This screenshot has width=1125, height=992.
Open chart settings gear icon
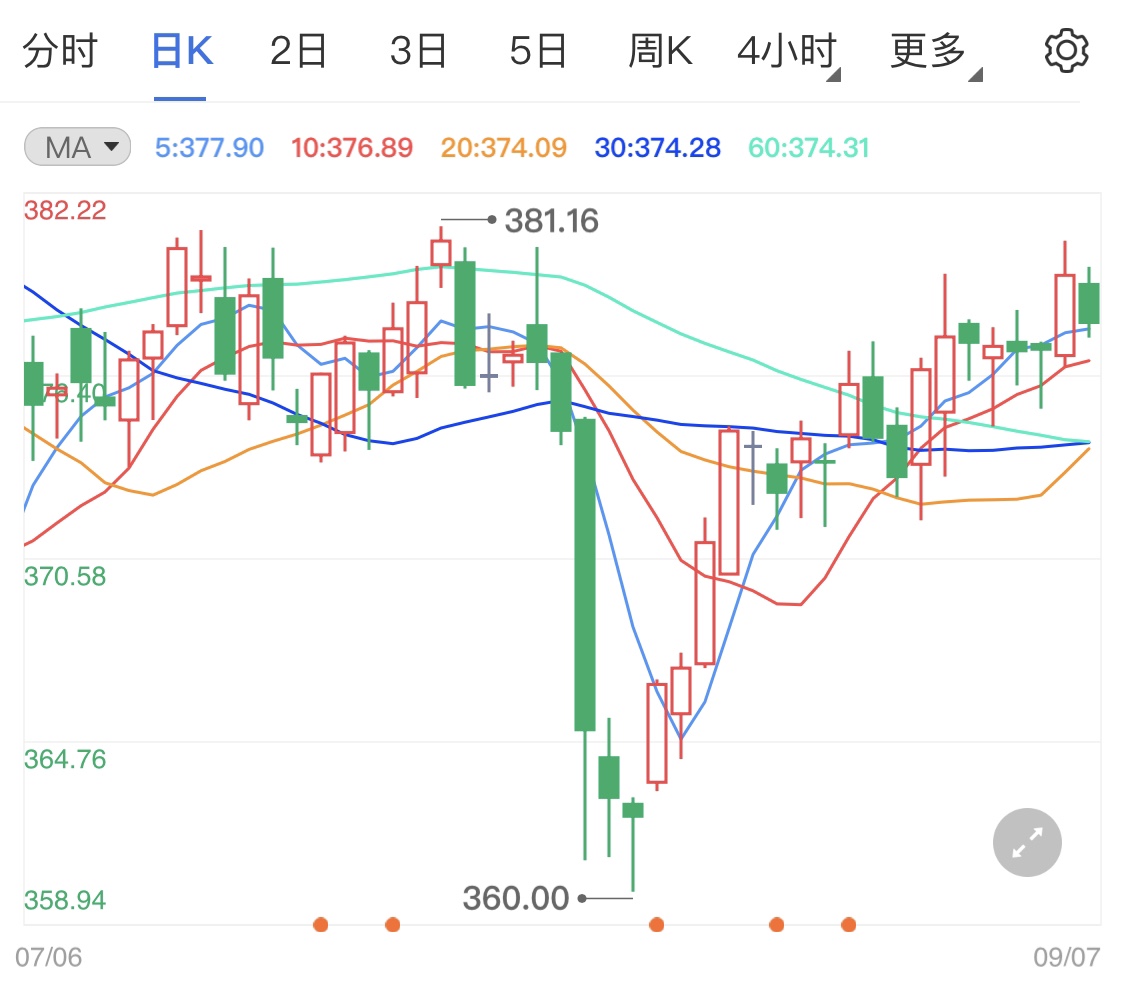click(1066, 51)
